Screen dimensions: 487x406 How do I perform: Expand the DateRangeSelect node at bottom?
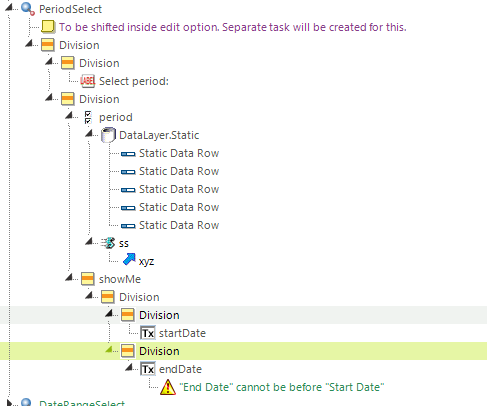[x=9, y=403]
